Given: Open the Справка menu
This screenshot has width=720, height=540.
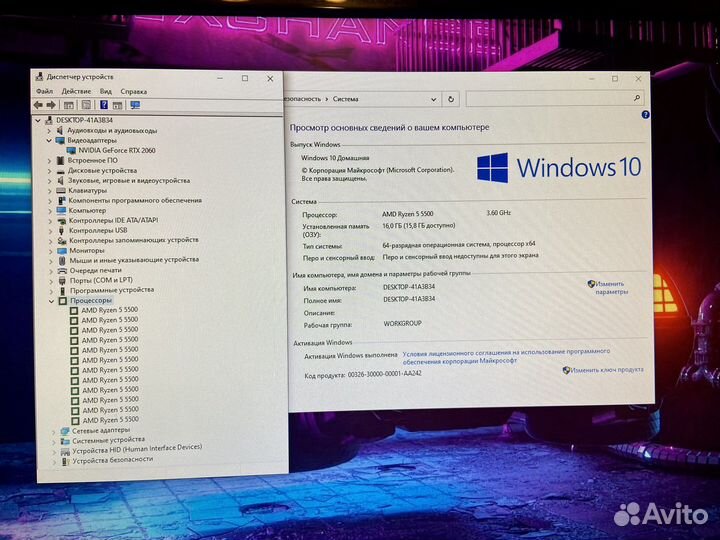Looking at the screenshot, I should pos(134,91).
